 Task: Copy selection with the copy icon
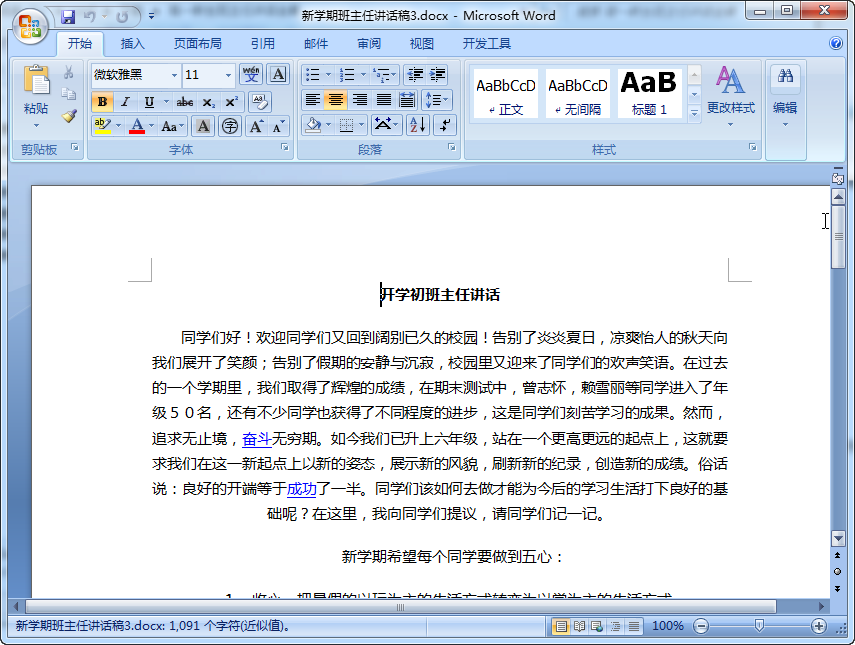point(69,94)
